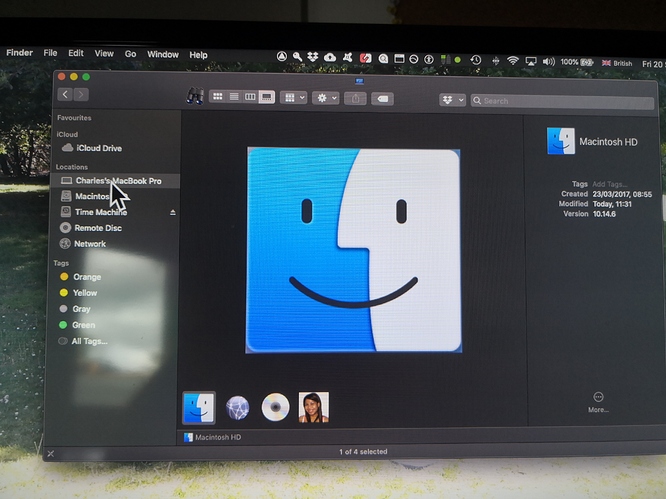
Task: Click the Share toolbar button
Action: 356,99
